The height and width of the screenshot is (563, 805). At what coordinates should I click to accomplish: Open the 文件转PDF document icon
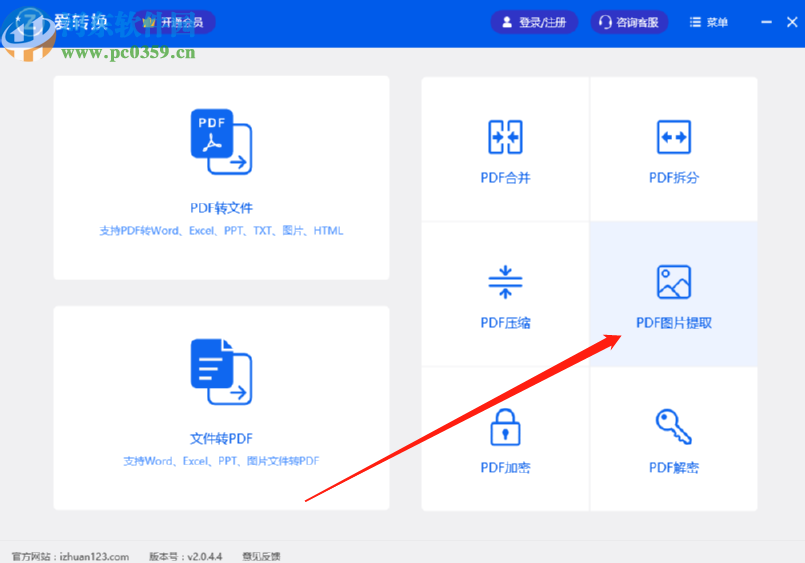[221, 372]
